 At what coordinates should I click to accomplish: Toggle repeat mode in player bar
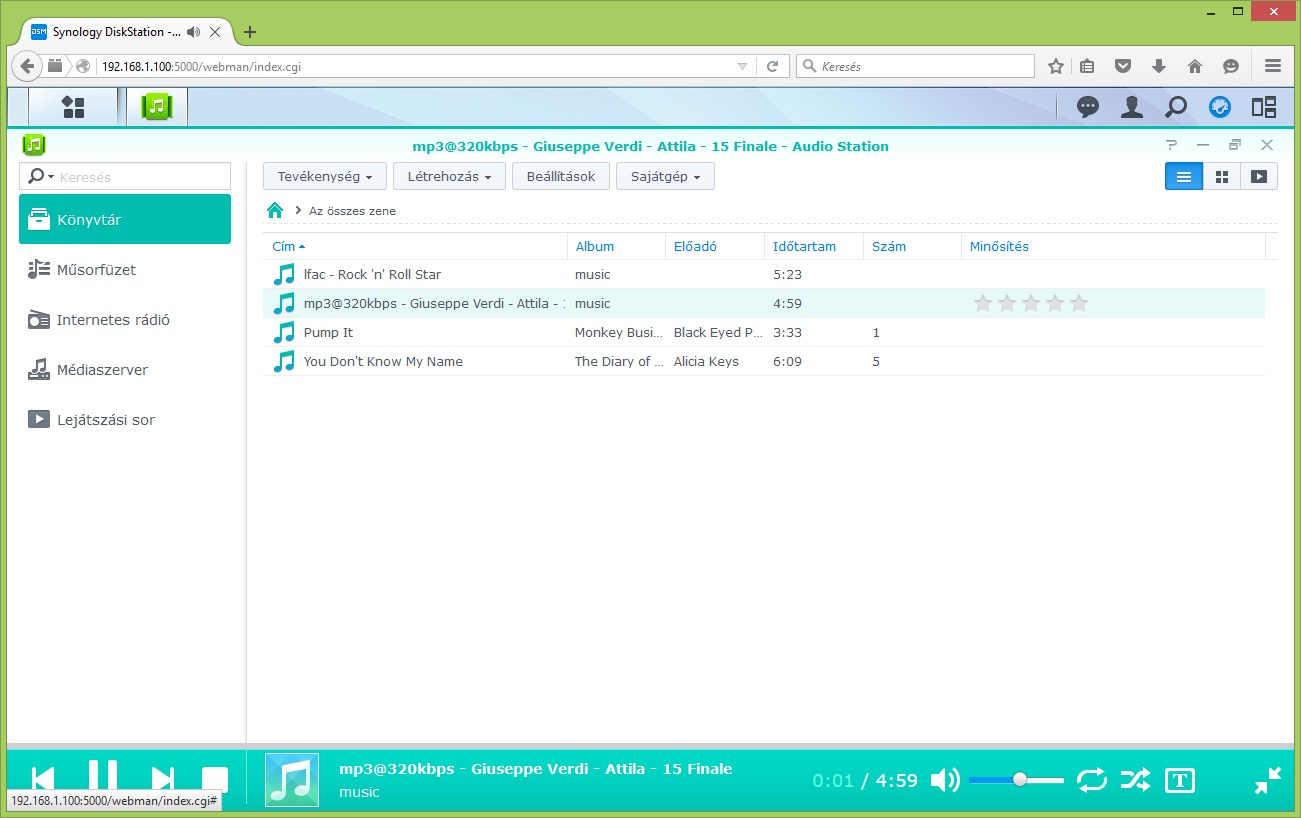(1092, 780)
